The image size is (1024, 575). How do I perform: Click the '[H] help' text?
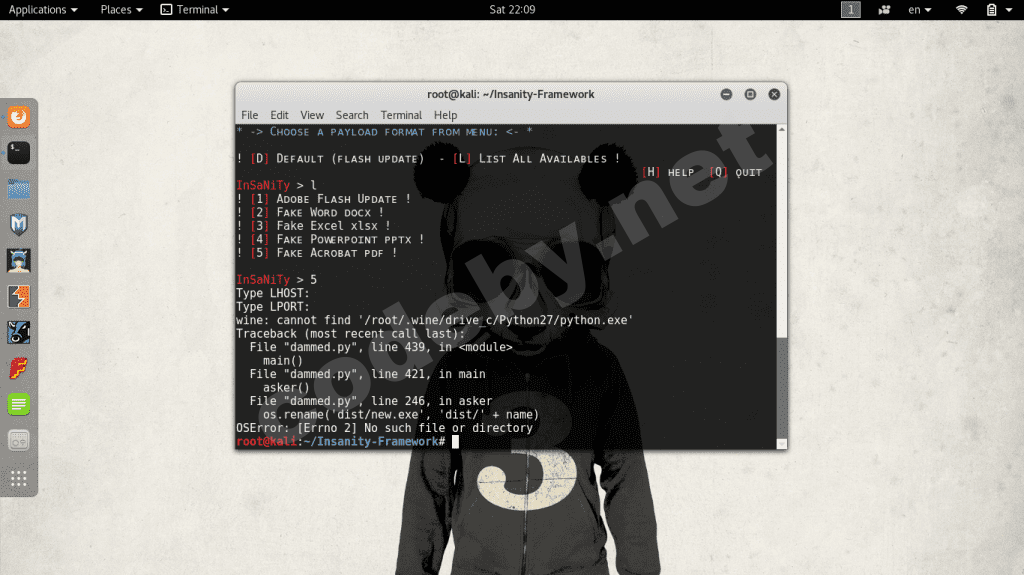pyautogui.click(x=668, y=172)
